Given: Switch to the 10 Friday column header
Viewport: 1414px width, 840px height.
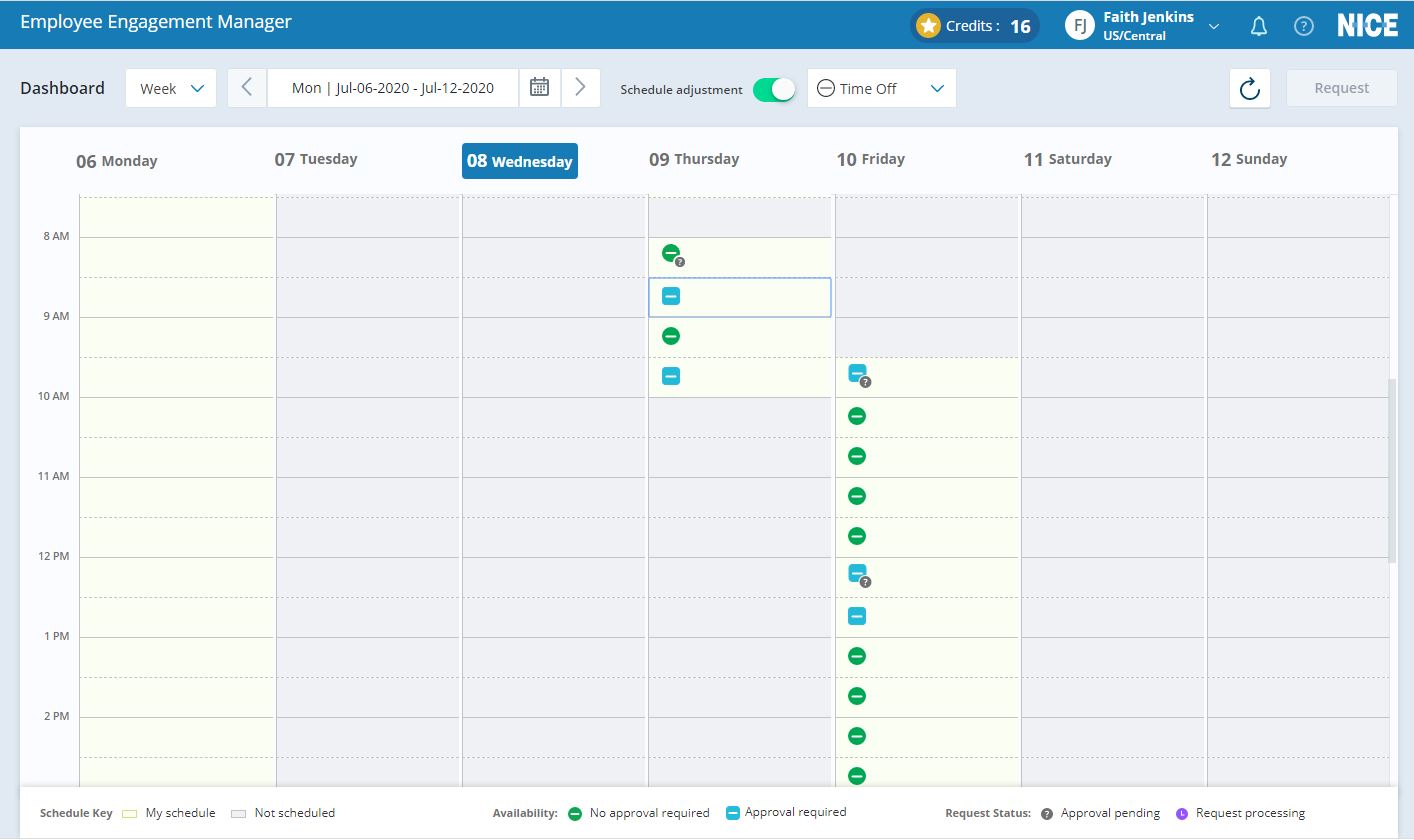Looking at the screenshot, I should click(x=870, y=159).
